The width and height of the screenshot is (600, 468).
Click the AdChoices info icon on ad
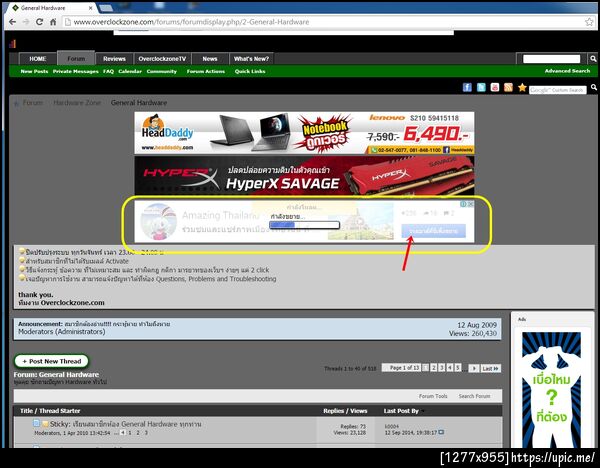pos(463,204)
